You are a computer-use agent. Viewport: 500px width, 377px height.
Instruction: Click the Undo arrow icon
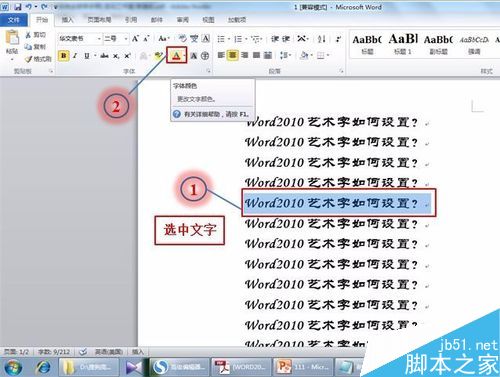[29, 6]
